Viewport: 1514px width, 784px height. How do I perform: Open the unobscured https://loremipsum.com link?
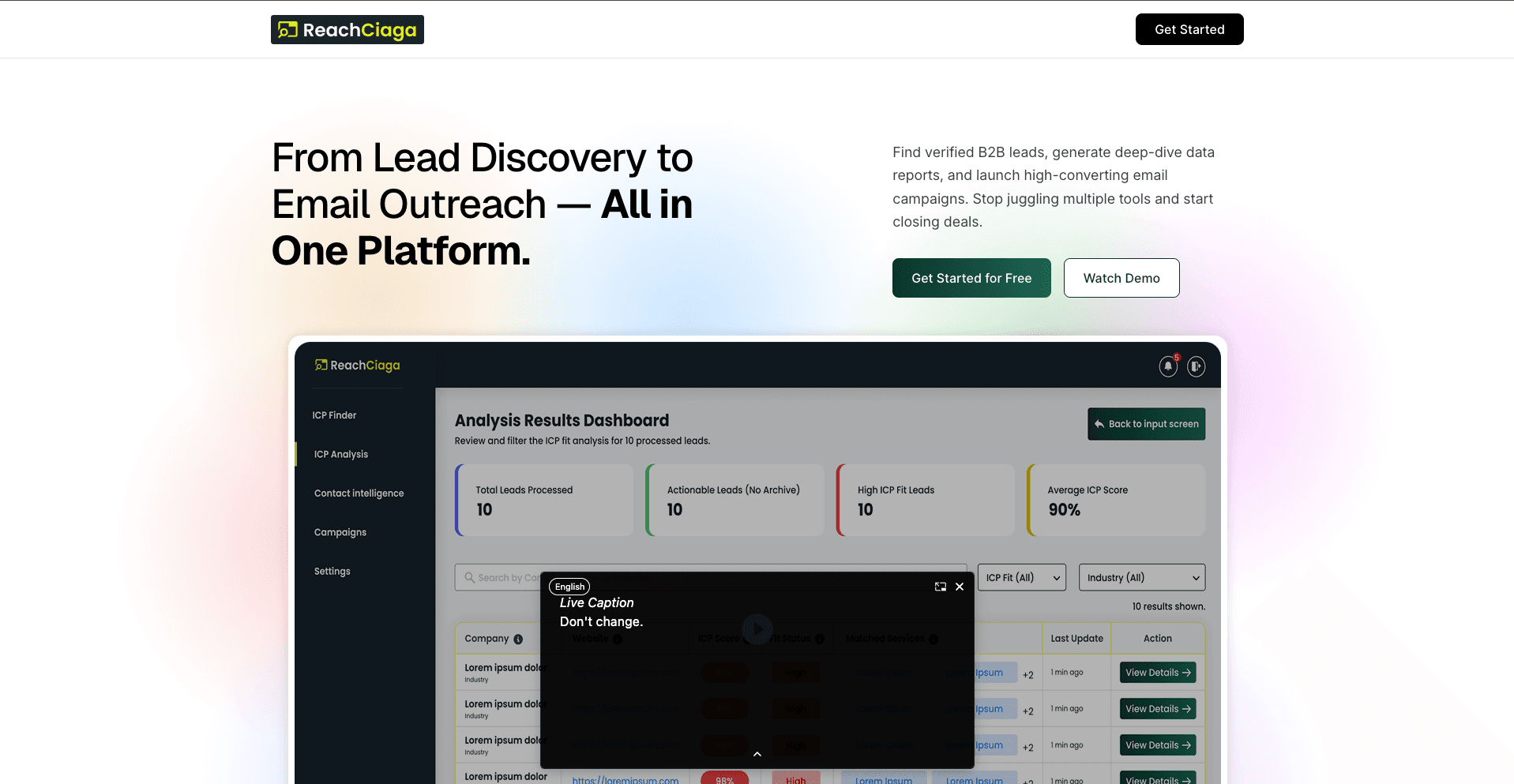click(626, 779)
